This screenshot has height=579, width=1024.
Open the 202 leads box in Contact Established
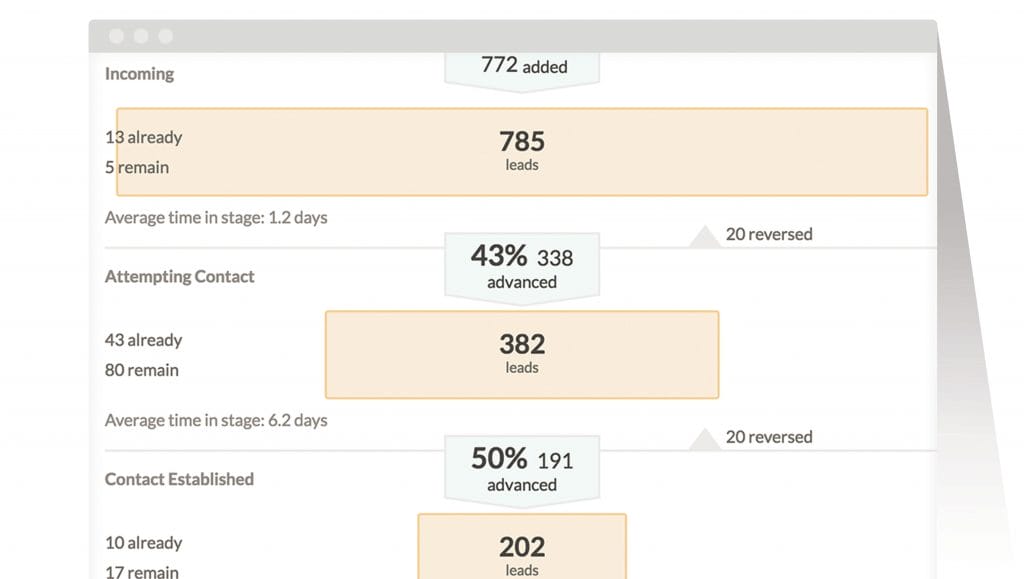click(522, 550)
